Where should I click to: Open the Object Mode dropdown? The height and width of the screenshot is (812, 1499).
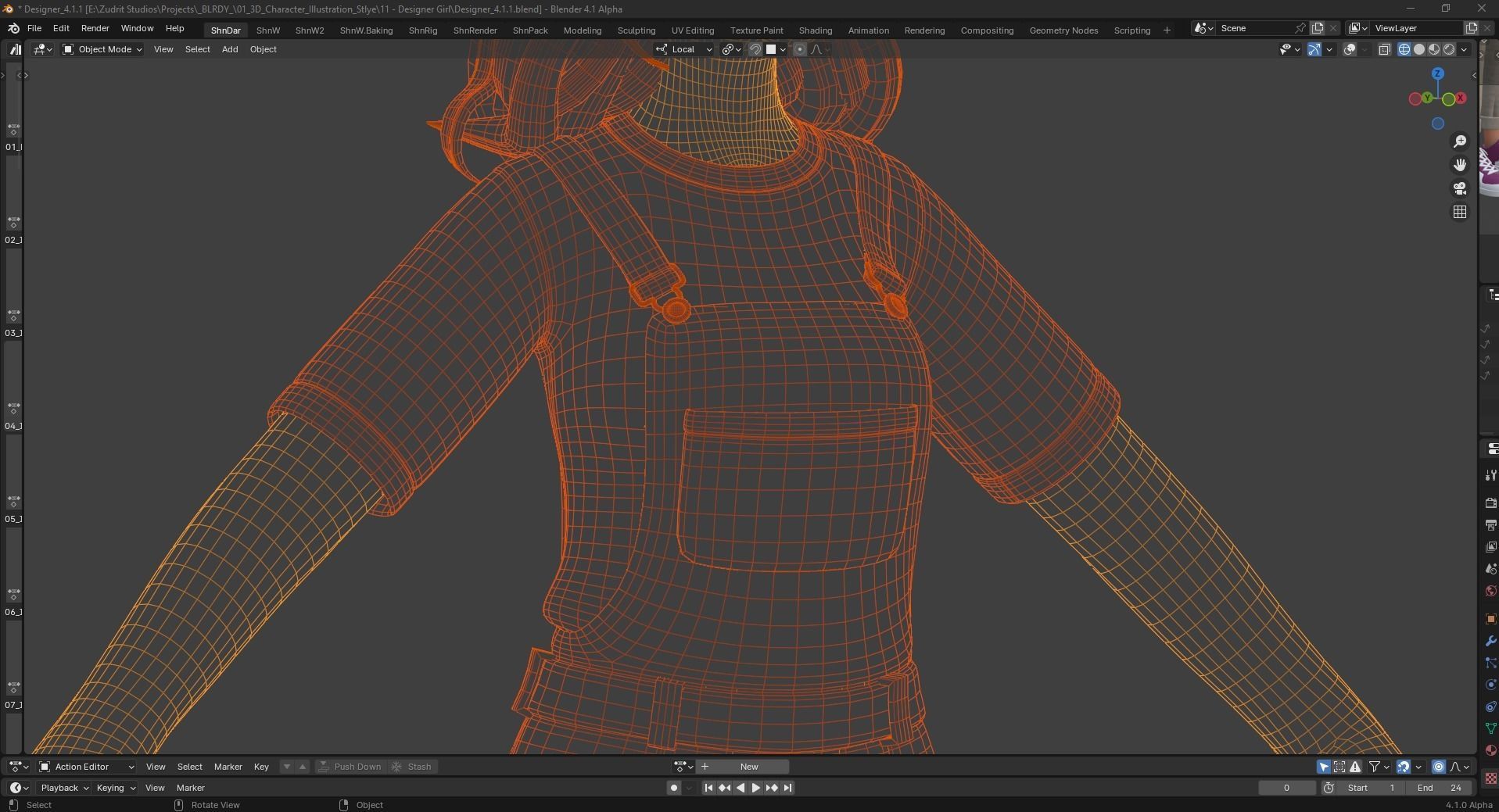pos(102,49)
